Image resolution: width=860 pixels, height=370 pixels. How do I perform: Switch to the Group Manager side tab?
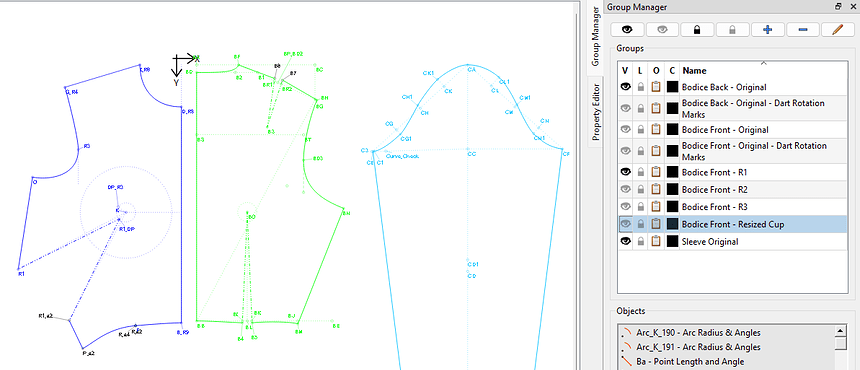tap(595, 37)
